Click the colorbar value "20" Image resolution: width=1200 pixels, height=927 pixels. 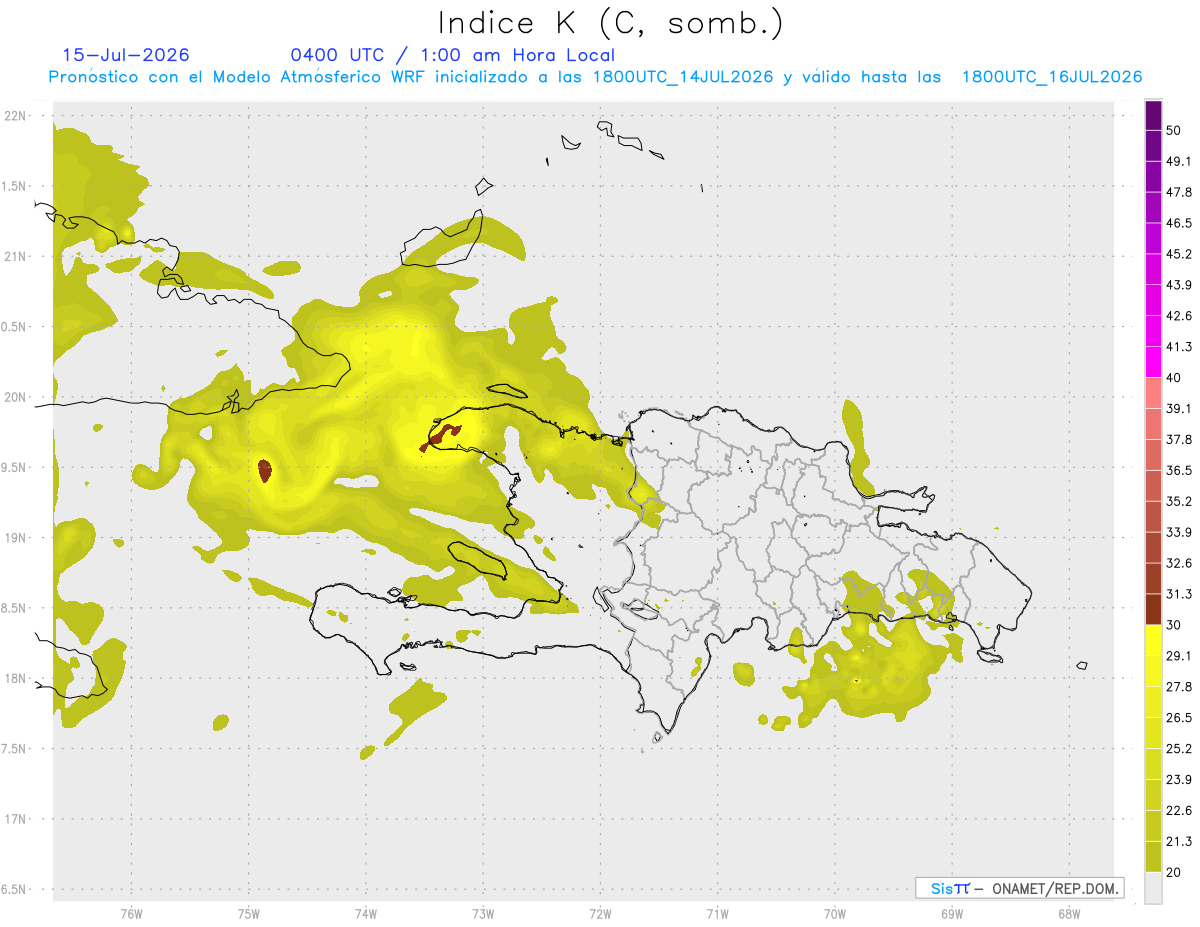coord(1174,872)
